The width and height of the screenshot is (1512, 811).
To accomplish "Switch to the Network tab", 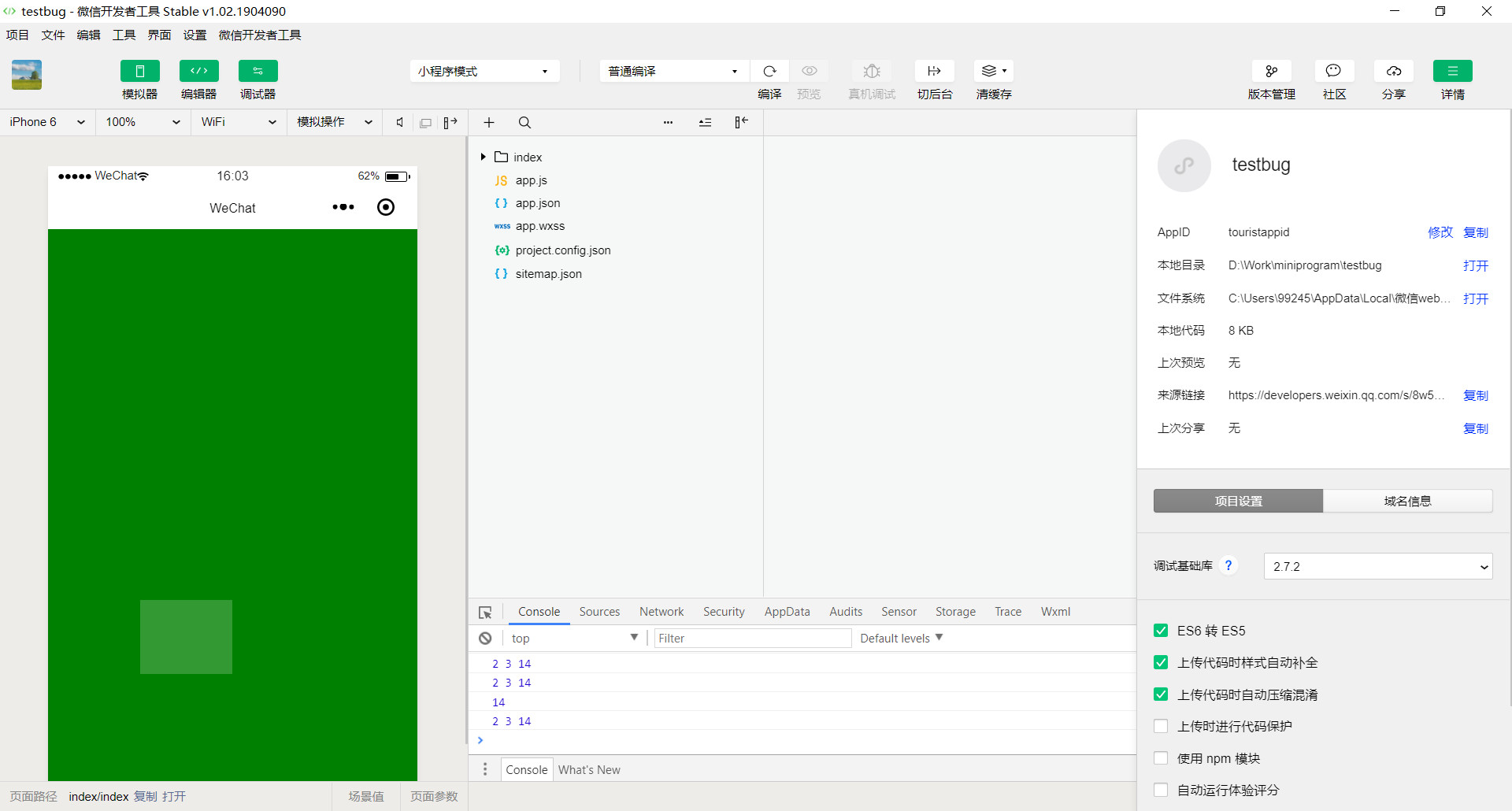I will [661, 612].
